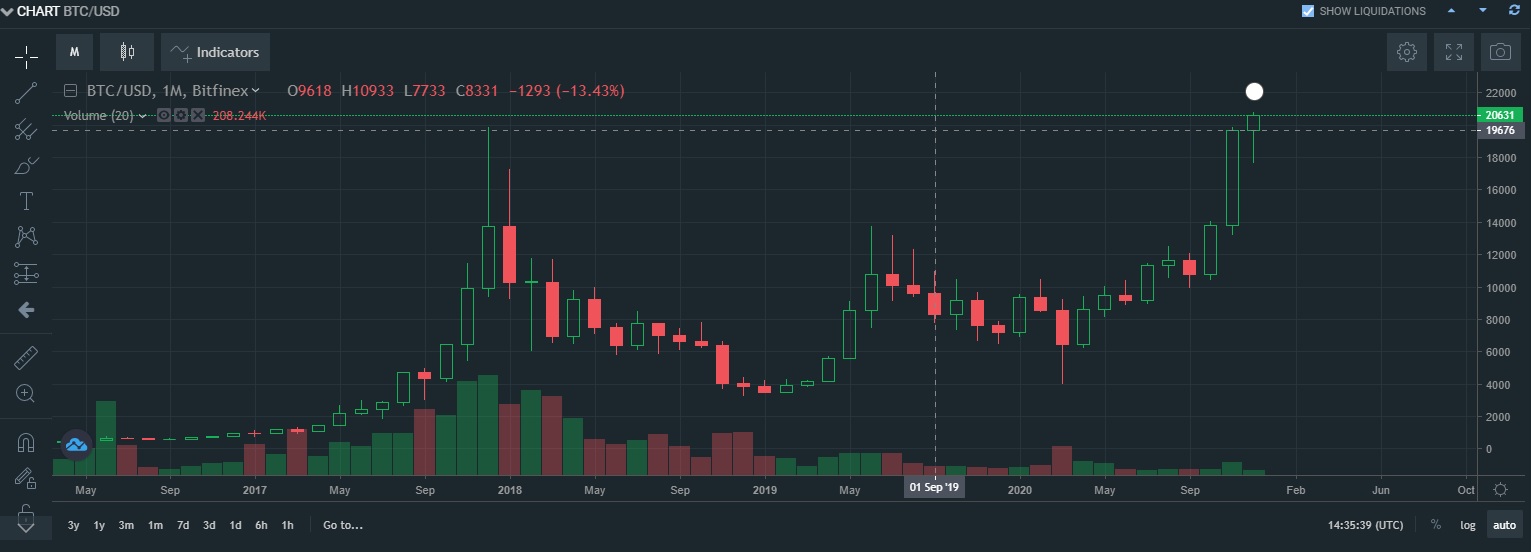Open the candlestick chart style menu
Image resolution: width=1531 pixels, height=552 pixels.
point(127,52)
